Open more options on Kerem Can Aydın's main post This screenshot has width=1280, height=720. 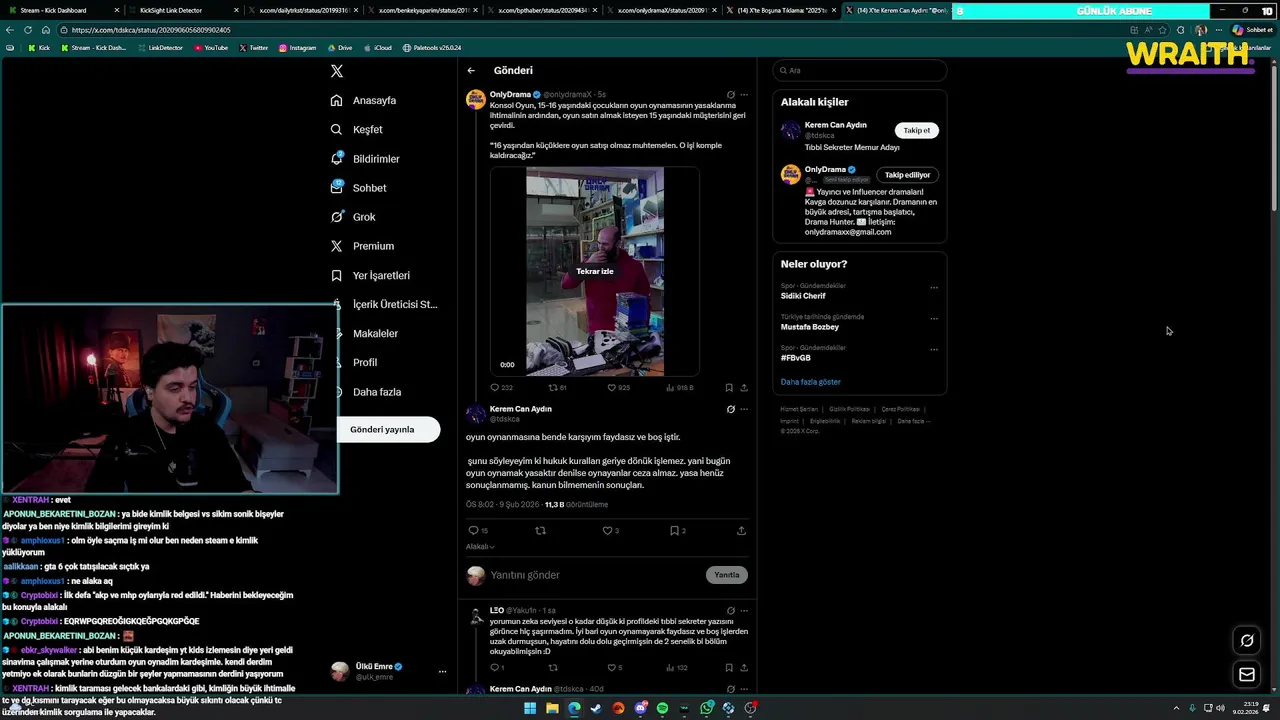pyautogui.click(x=744, y=409)
